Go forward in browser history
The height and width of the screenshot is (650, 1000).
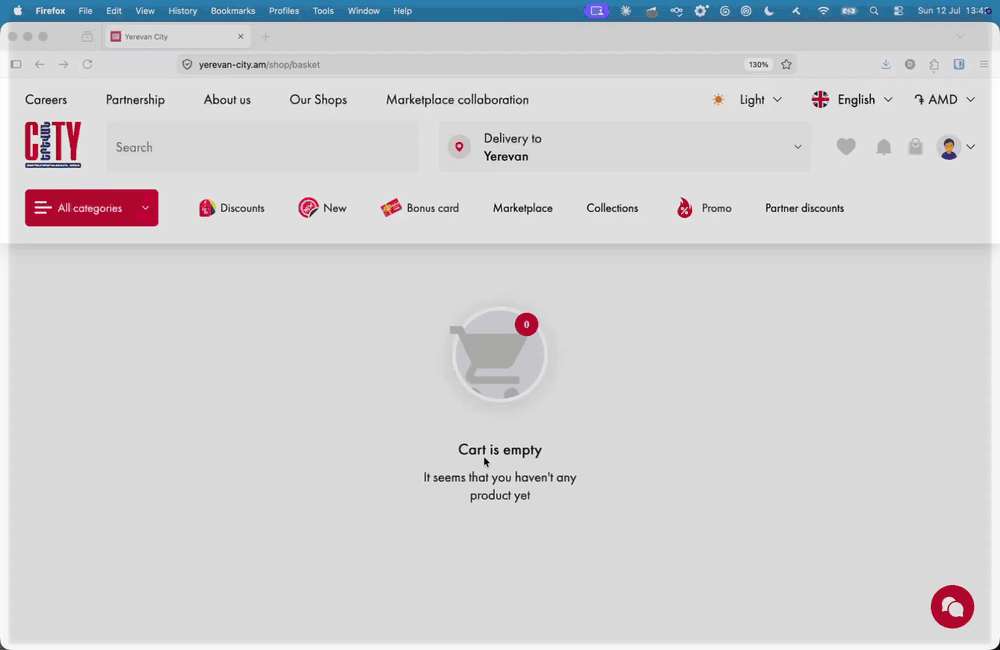coord(63,64)
